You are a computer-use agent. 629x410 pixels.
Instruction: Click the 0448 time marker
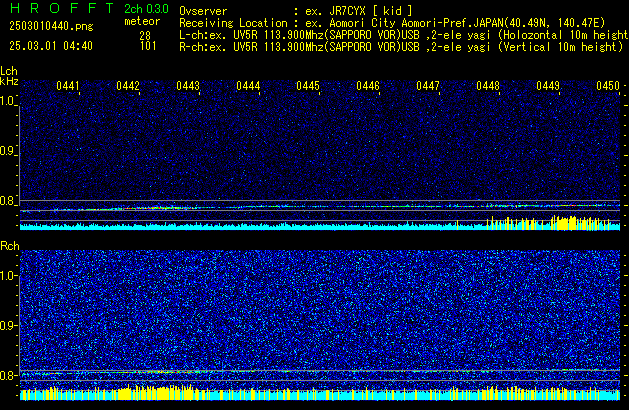click(488, 86)
